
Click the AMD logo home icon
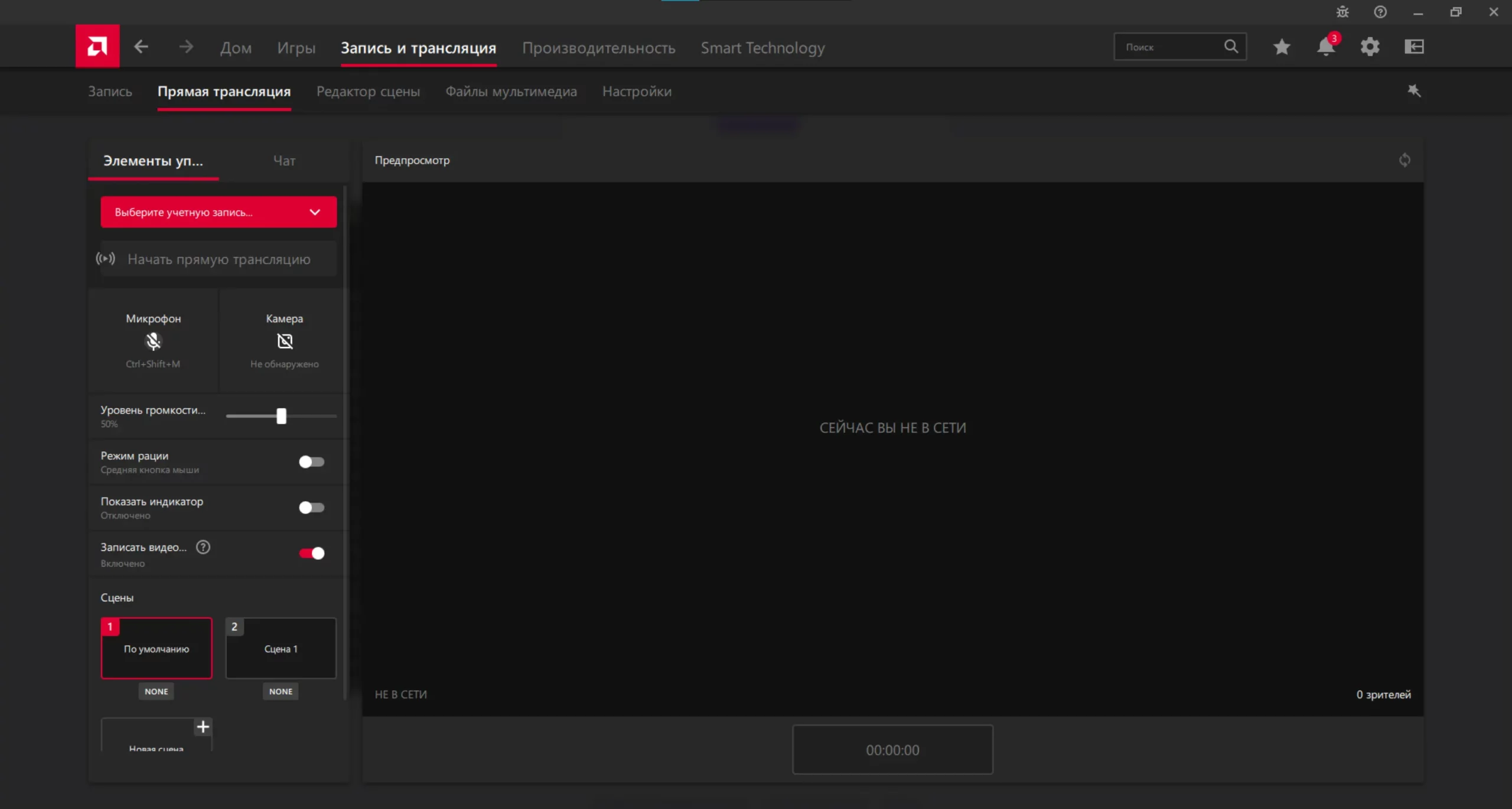click(97, 46)
